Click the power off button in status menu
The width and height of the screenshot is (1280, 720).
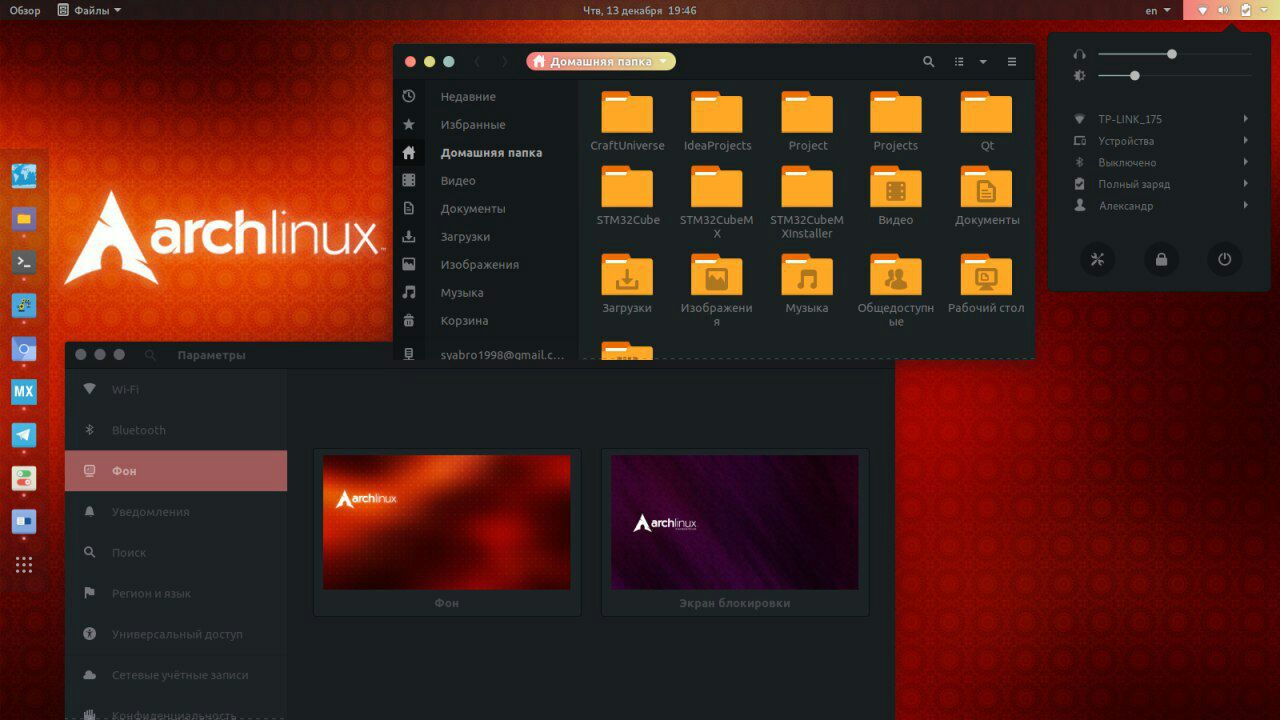tap(1225, 260)
